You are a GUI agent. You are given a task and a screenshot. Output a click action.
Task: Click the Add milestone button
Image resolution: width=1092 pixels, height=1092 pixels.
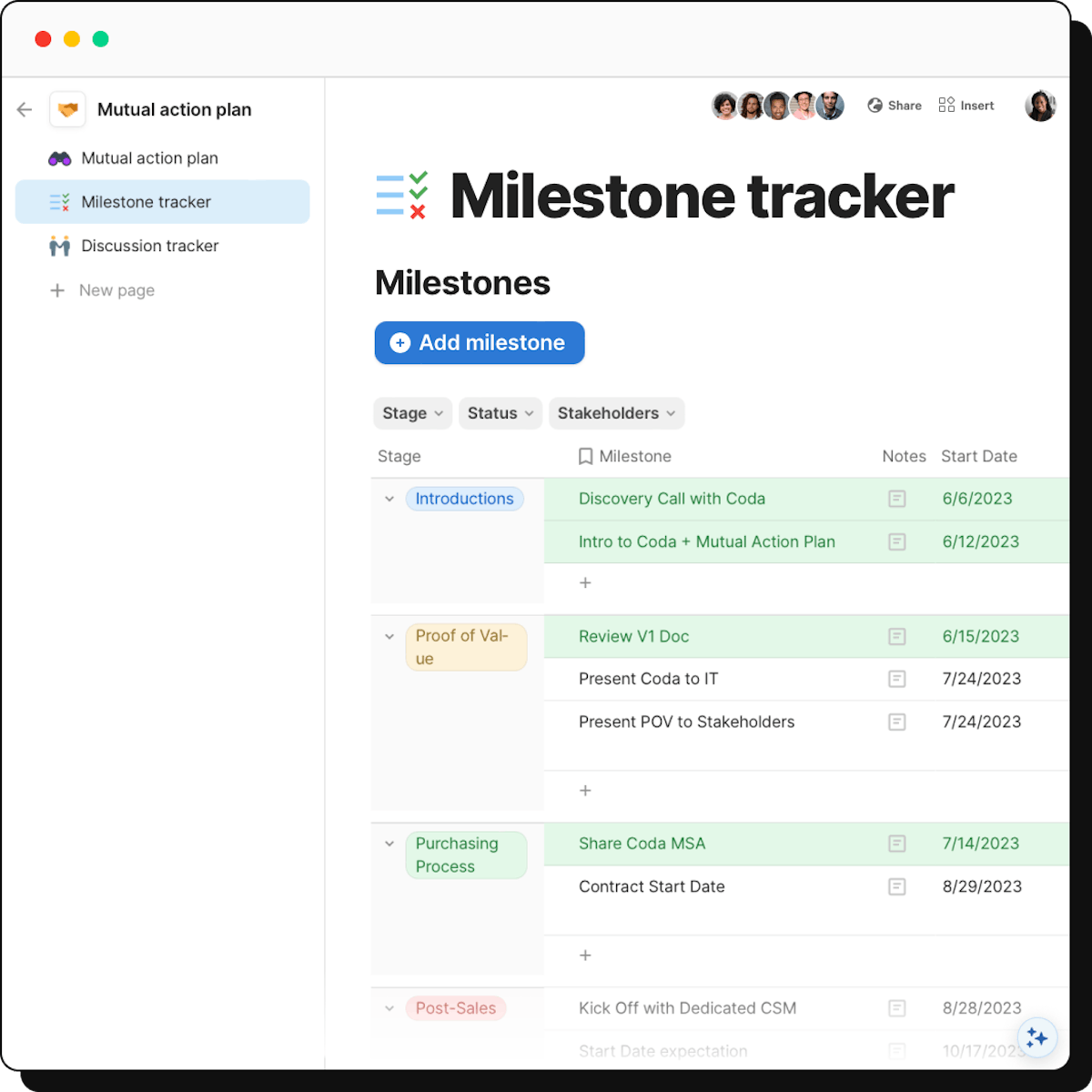(x=480, y=343)
